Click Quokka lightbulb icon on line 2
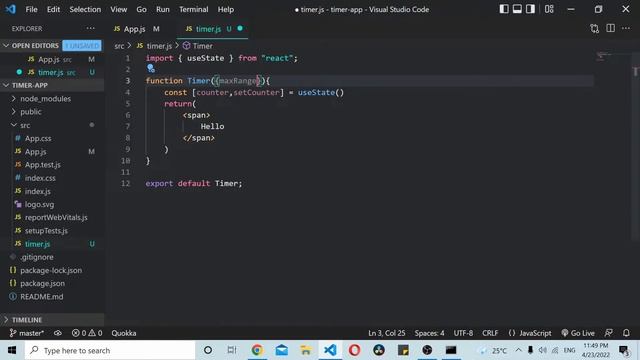640x360 pixels. tap(151, 68)
